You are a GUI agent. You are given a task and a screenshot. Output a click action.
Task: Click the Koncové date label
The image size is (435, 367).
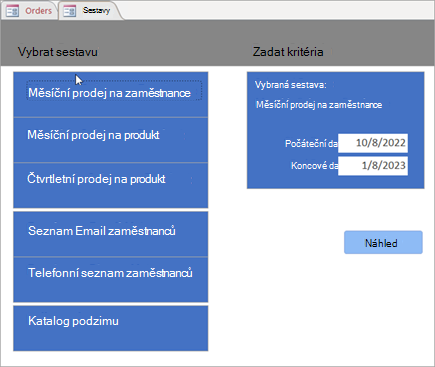click(x=314, y=166)
